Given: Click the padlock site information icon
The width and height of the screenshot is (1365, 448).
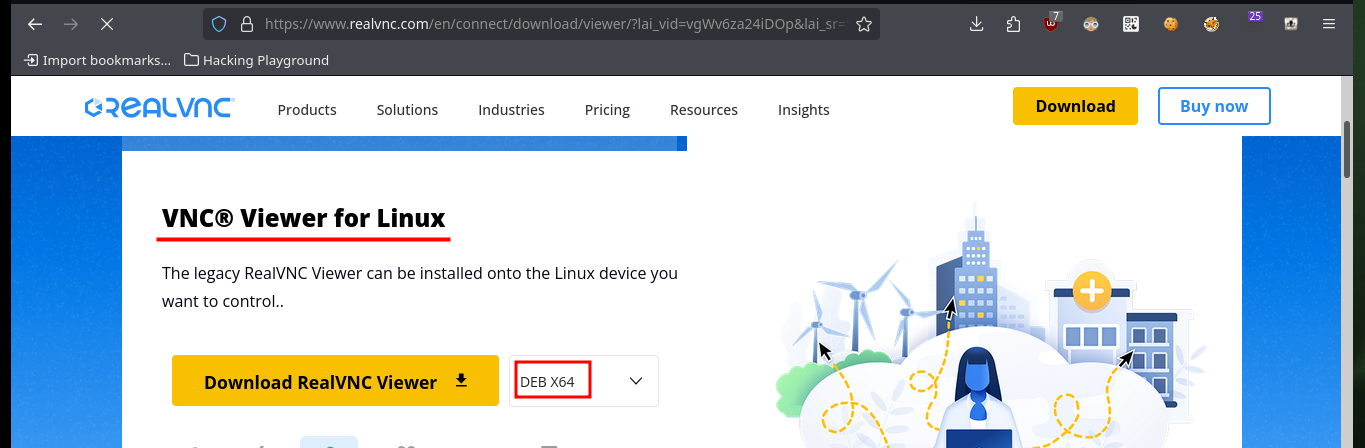Looking at the screenshot, I should (x=246, y=24).
